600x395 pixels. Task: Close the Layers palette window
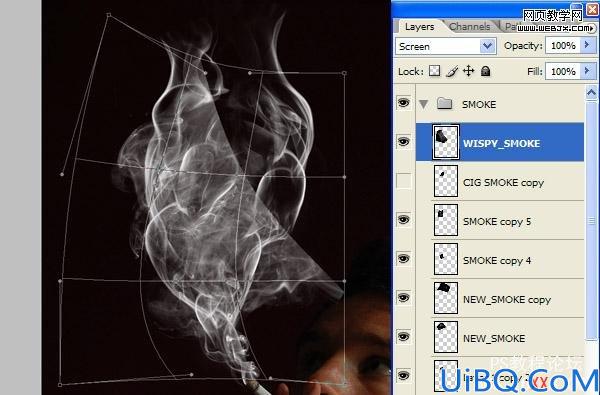tap(592, 9)
